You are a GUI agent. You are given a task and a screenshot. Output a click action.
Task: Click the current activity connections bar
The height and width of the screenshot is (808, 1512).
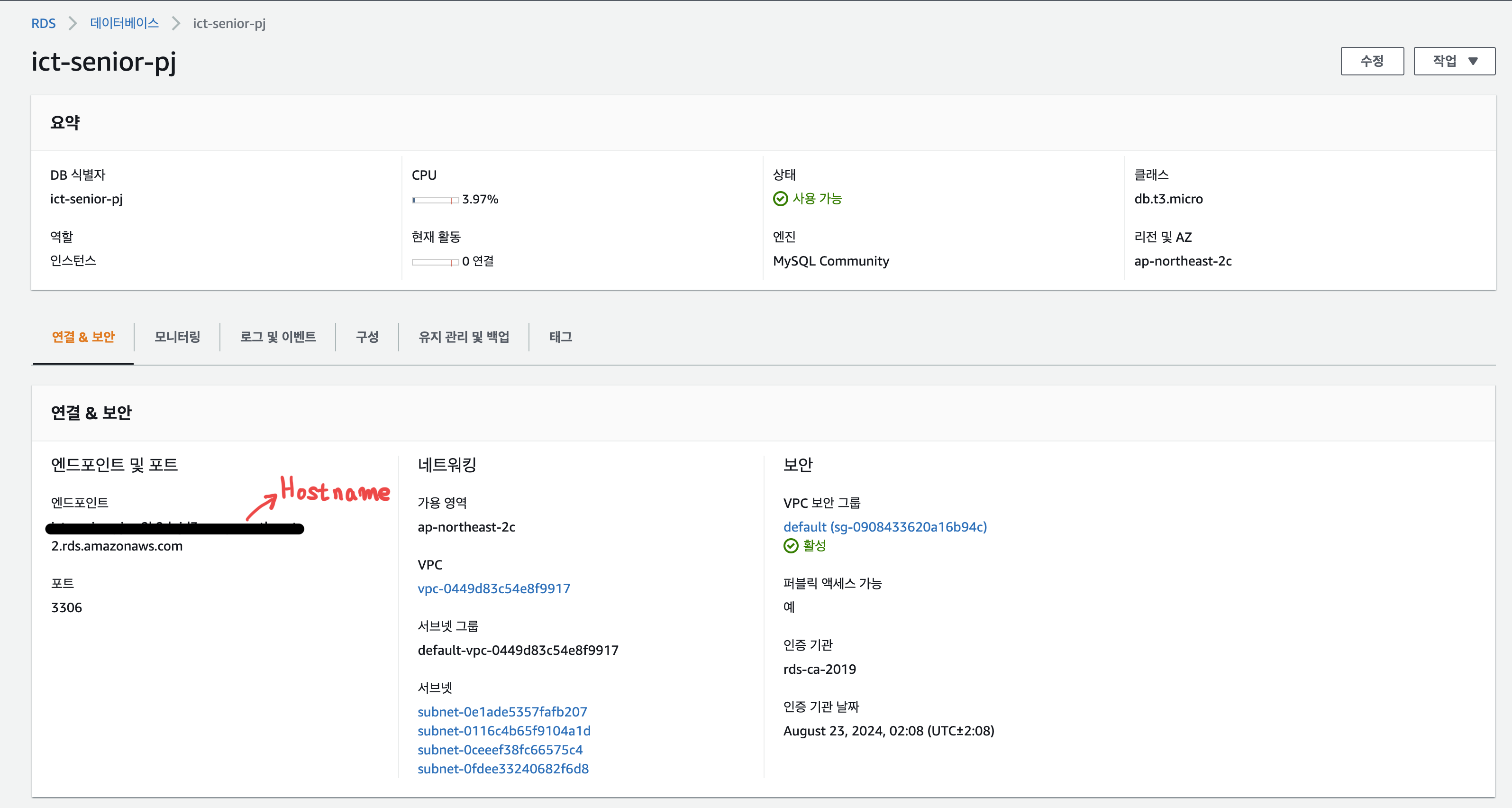pos(435,262)
